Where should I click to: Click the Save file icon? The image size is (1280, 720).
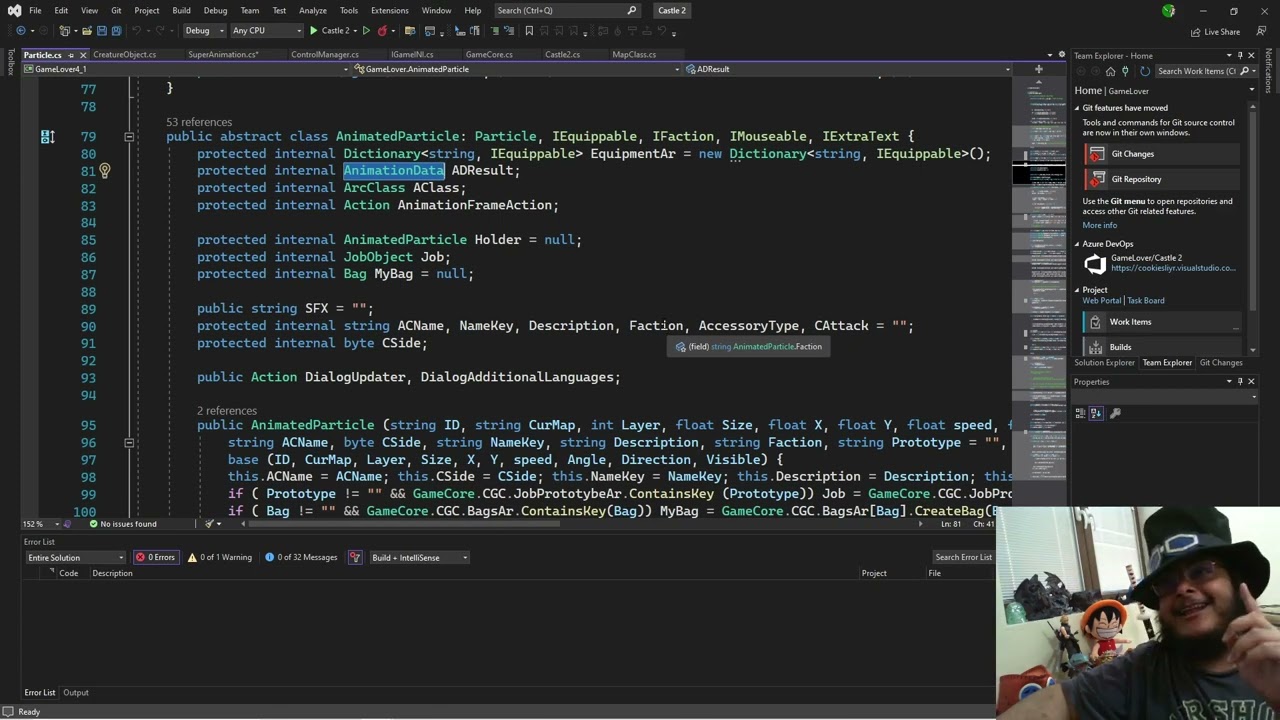[104, 31]
